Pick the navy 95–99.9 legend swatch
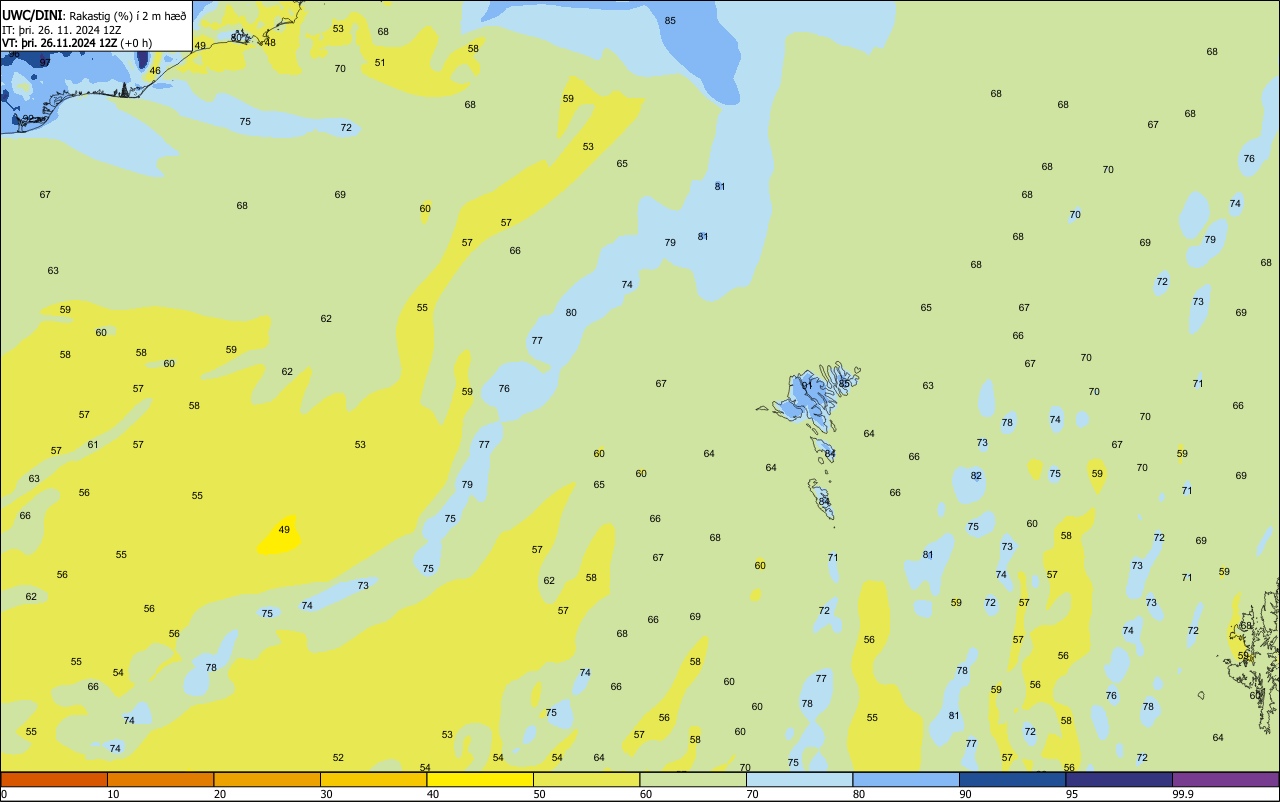 (x=1119, y=779)
